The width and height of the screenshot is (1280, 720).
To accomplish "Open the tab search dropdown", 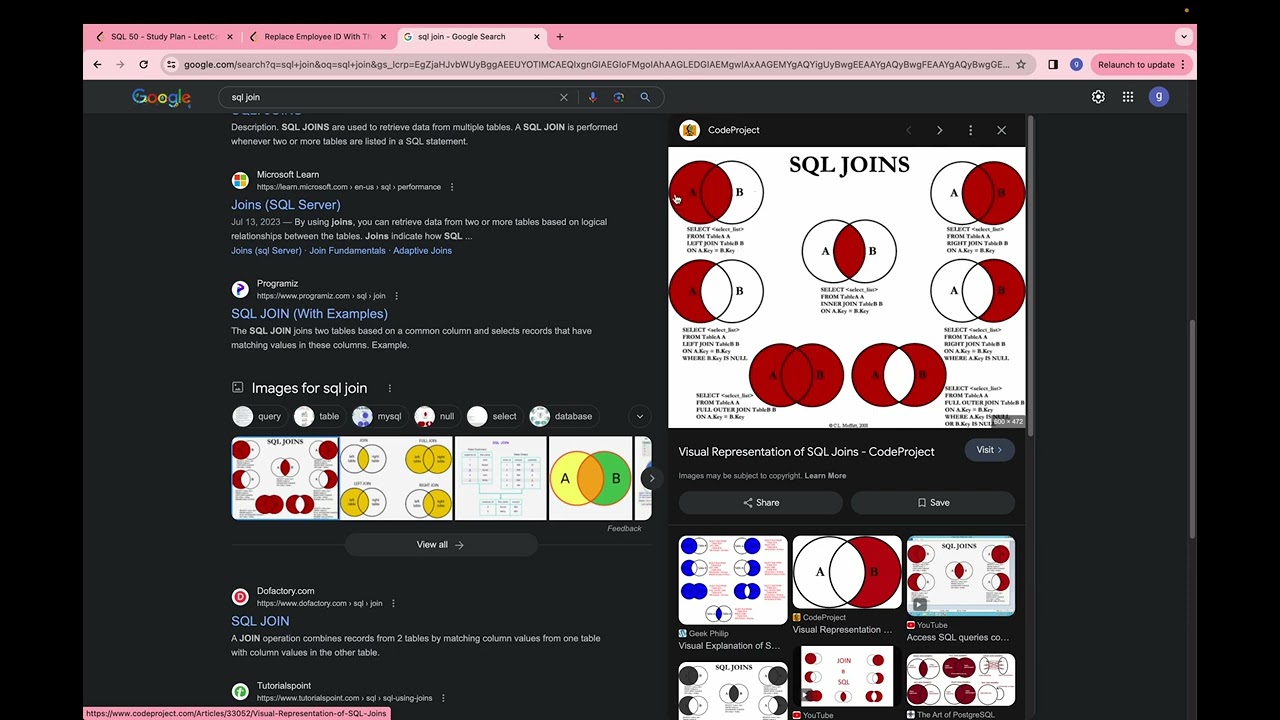I will tap(1184, 37).
